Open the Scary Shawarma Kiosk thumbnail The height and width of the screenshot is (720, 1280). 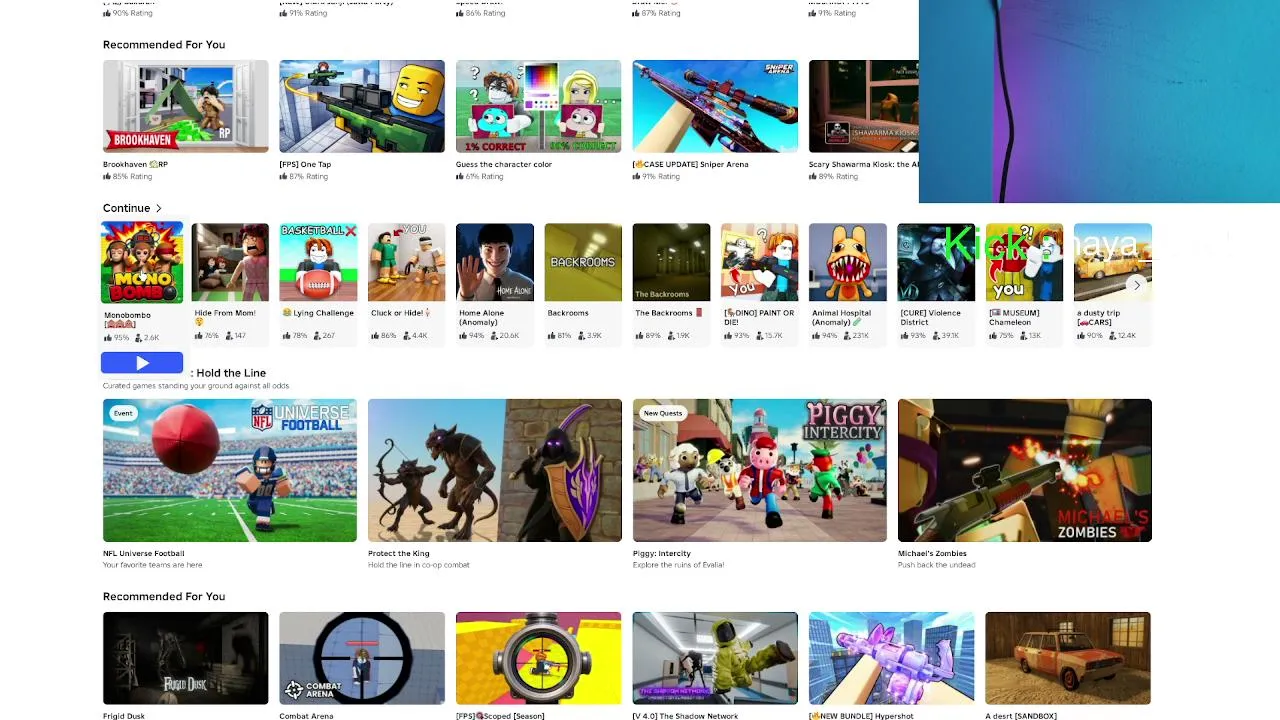864,106
